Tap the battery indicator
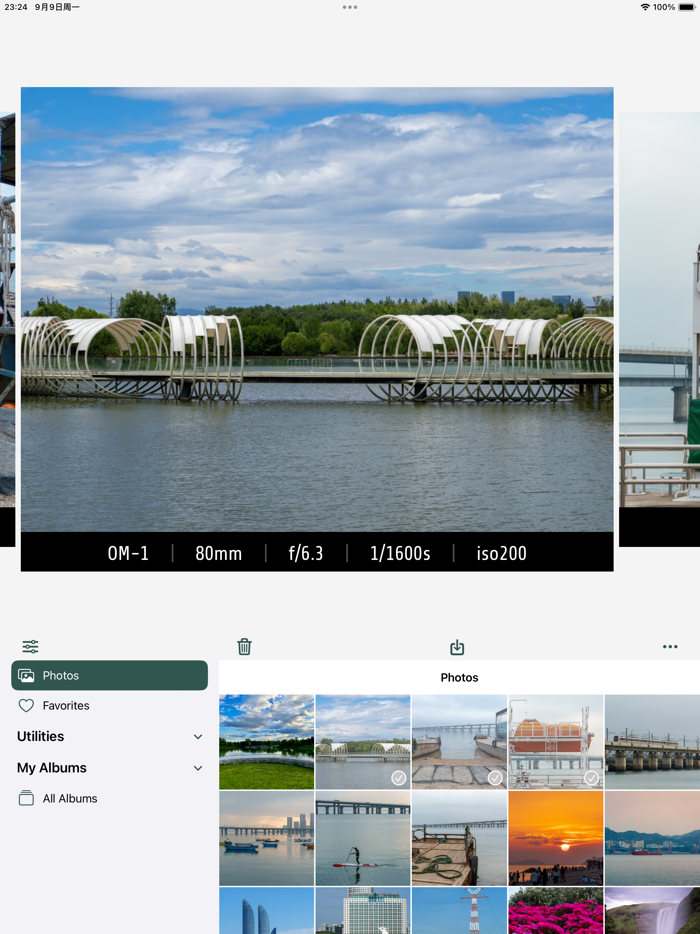700x934 pixels. [x=687, y=7]
